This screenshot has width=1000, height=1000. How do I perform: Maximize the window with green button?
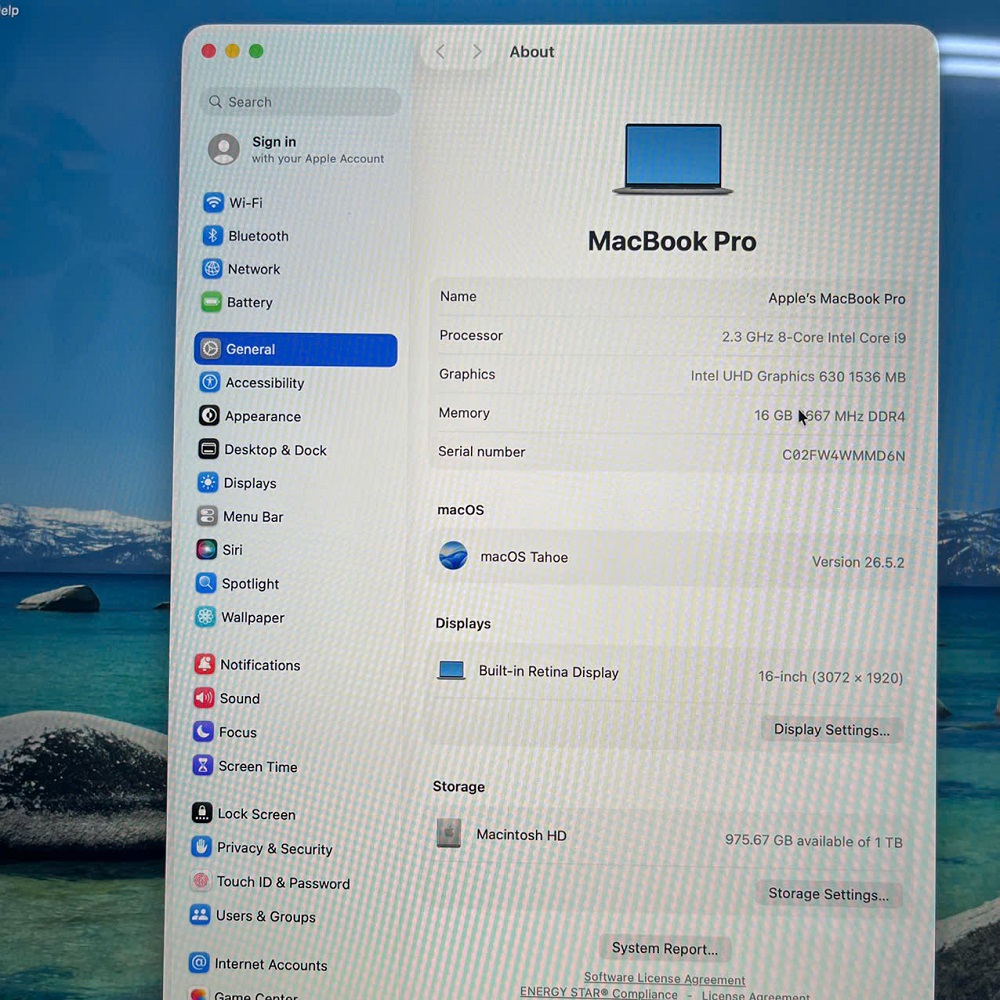(x=256, y=51)
